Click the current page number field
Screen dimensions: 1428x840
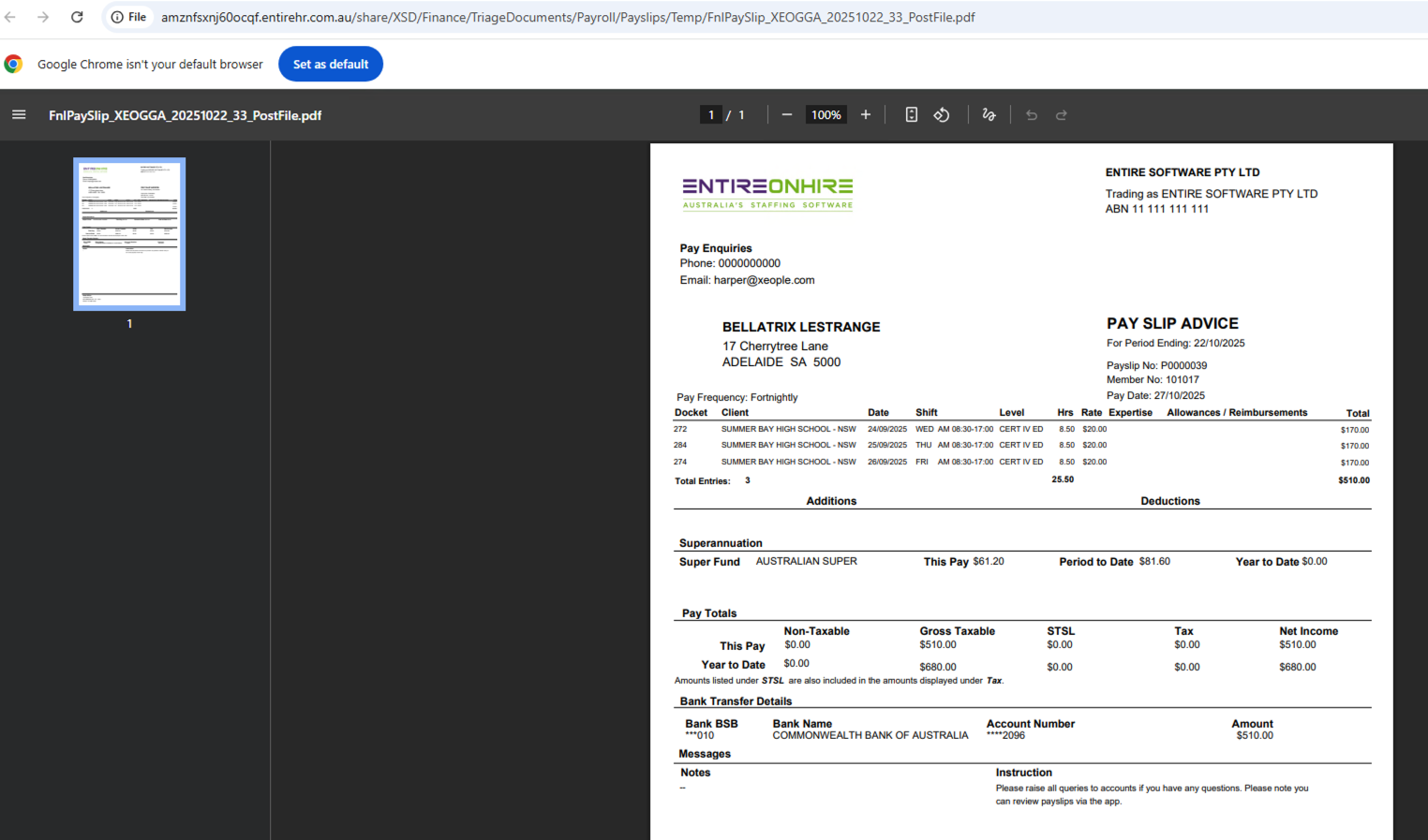tap(711, 115)
